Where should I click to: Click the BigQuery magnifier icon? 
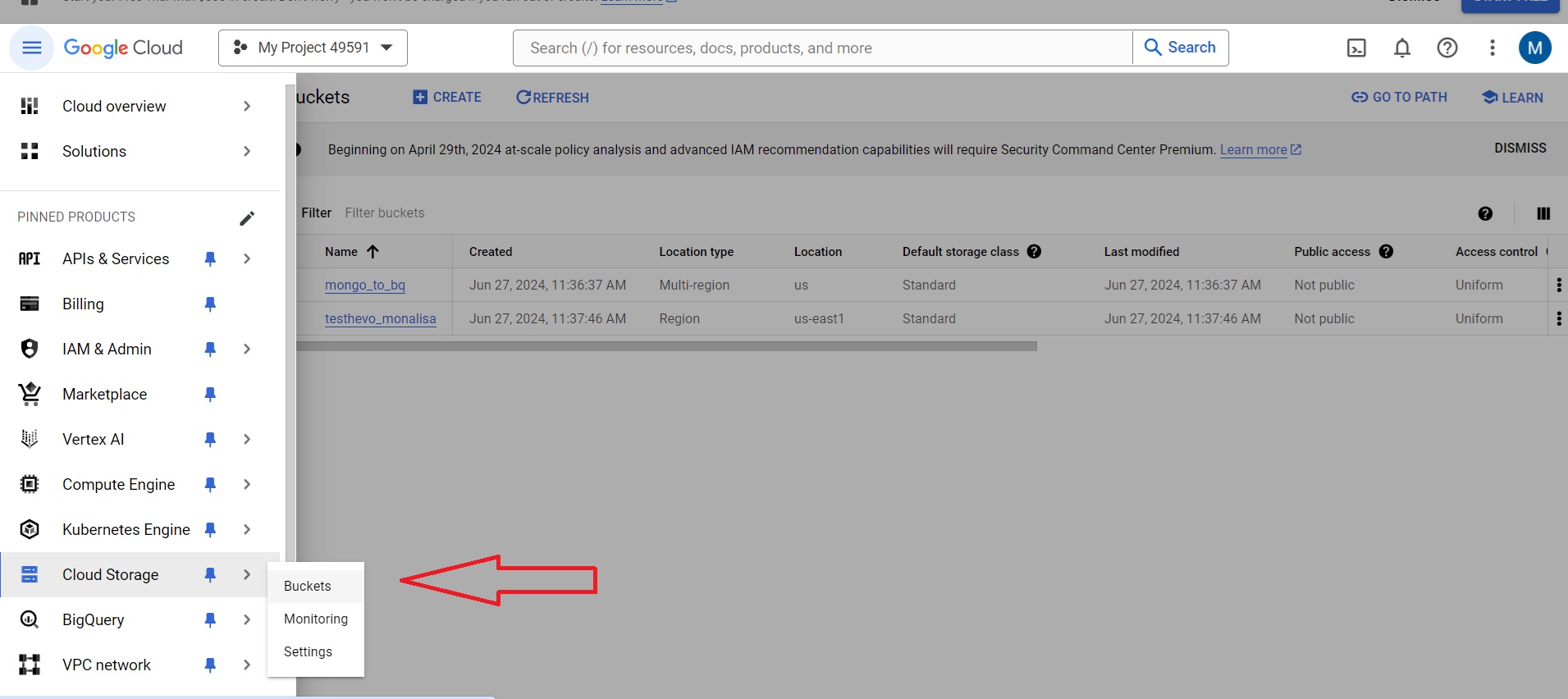click(x=30, y=619)
